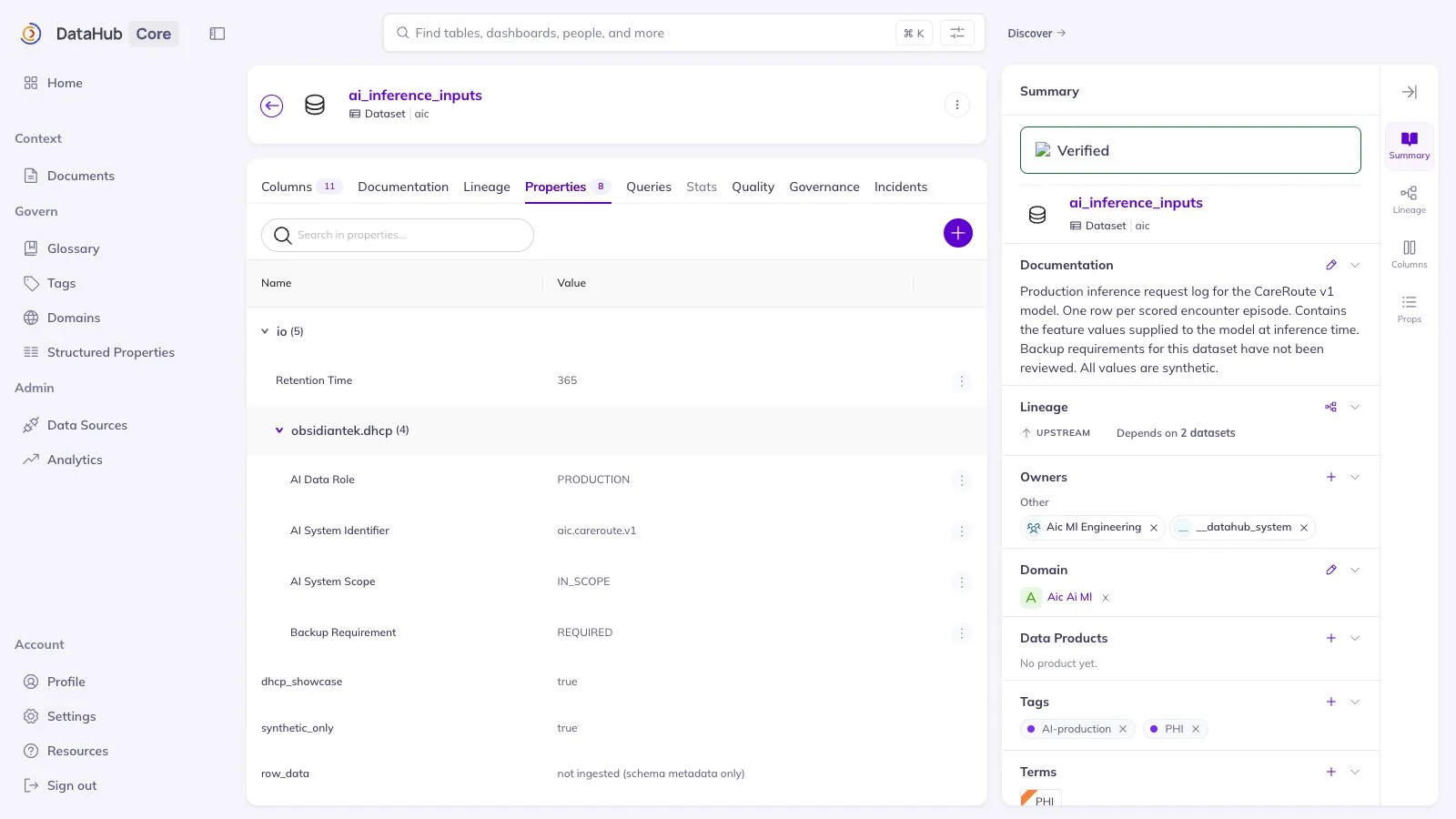Switch to the Lineage tab
This screenshot has height=819, width=1456.
pos(487,187)
